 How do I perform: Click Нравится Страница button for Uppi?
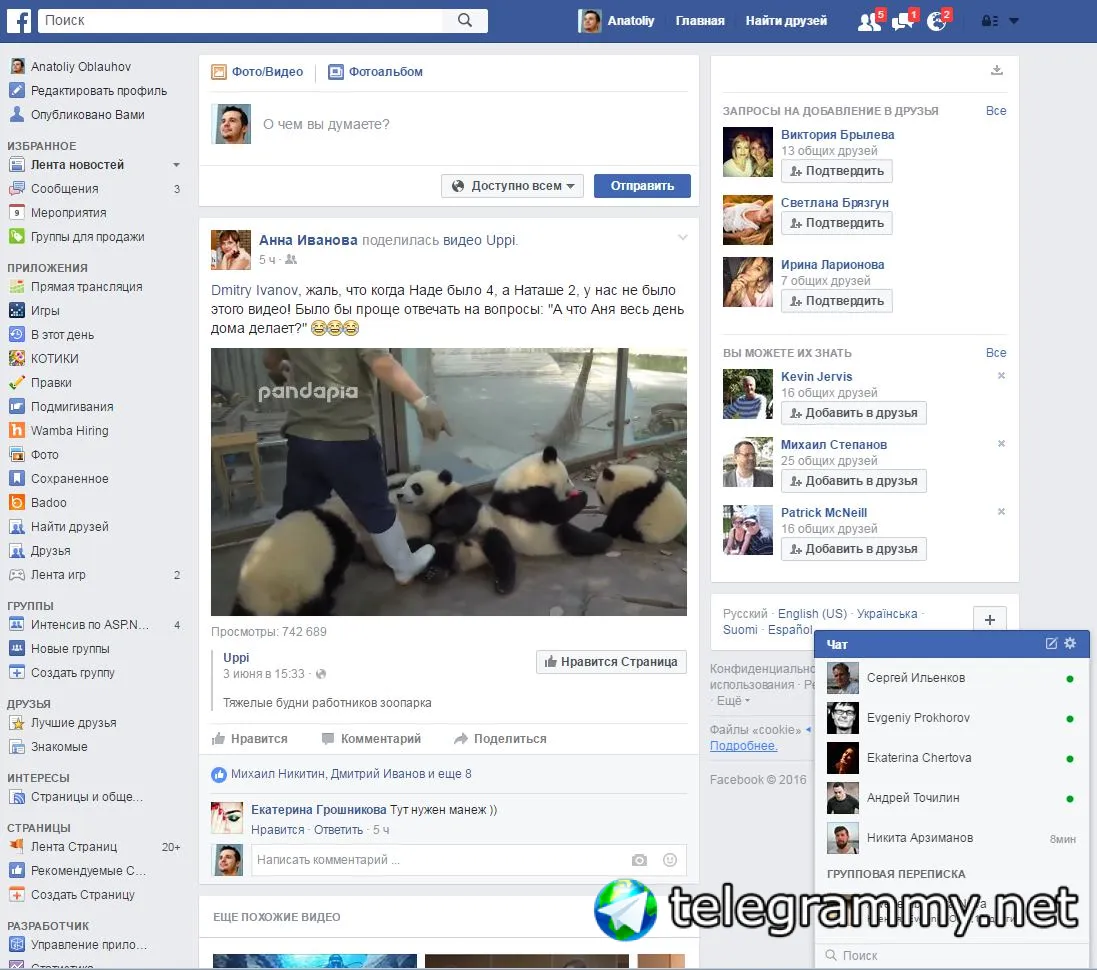611,662
